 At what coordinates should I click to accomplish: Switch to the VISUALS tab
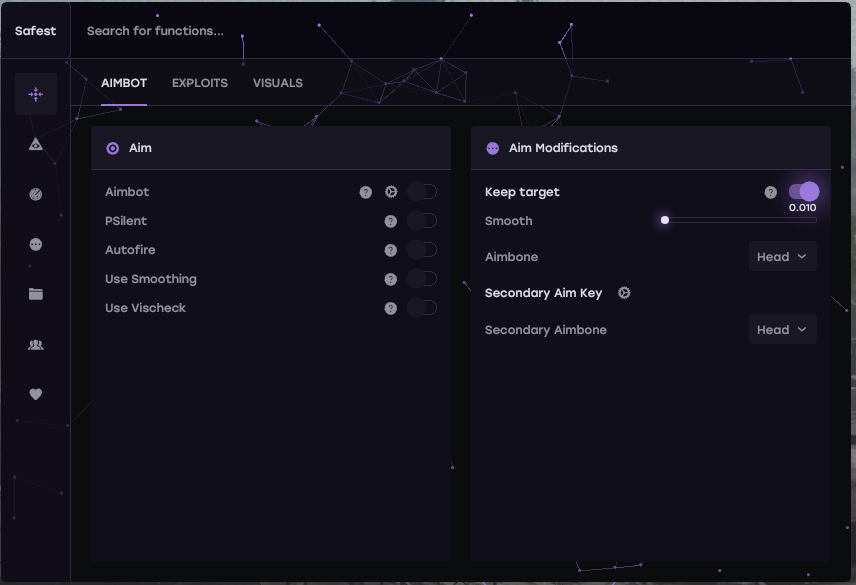point(278,83)
